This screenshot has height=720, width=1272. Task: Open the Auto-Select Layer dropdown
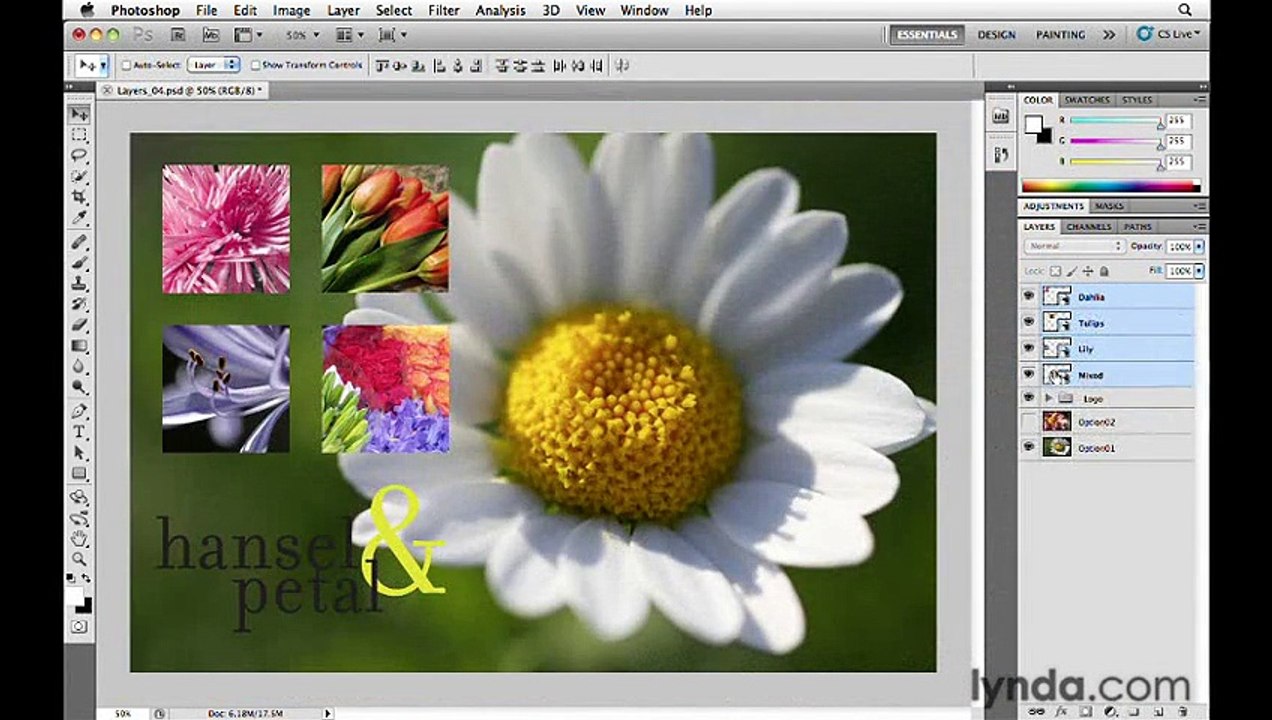pyautogui.click(x=213, y=65)
